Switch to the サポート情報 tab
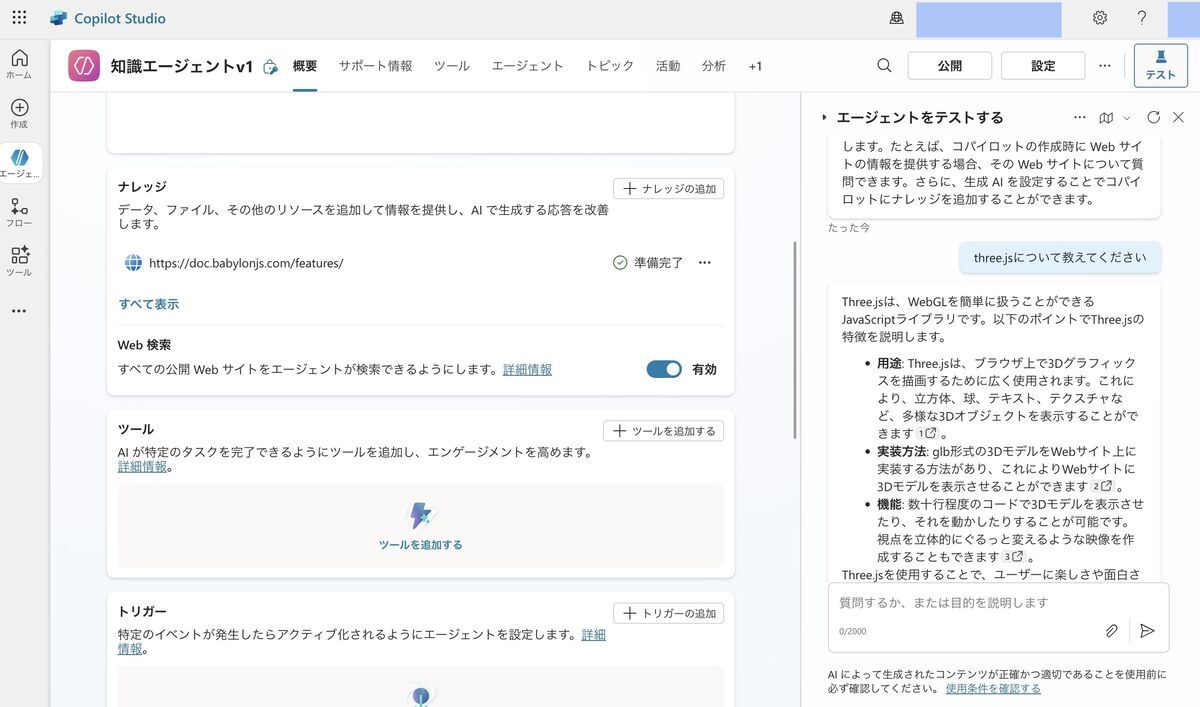Viewport: 1200px width, 707px height. click(375, 66)
